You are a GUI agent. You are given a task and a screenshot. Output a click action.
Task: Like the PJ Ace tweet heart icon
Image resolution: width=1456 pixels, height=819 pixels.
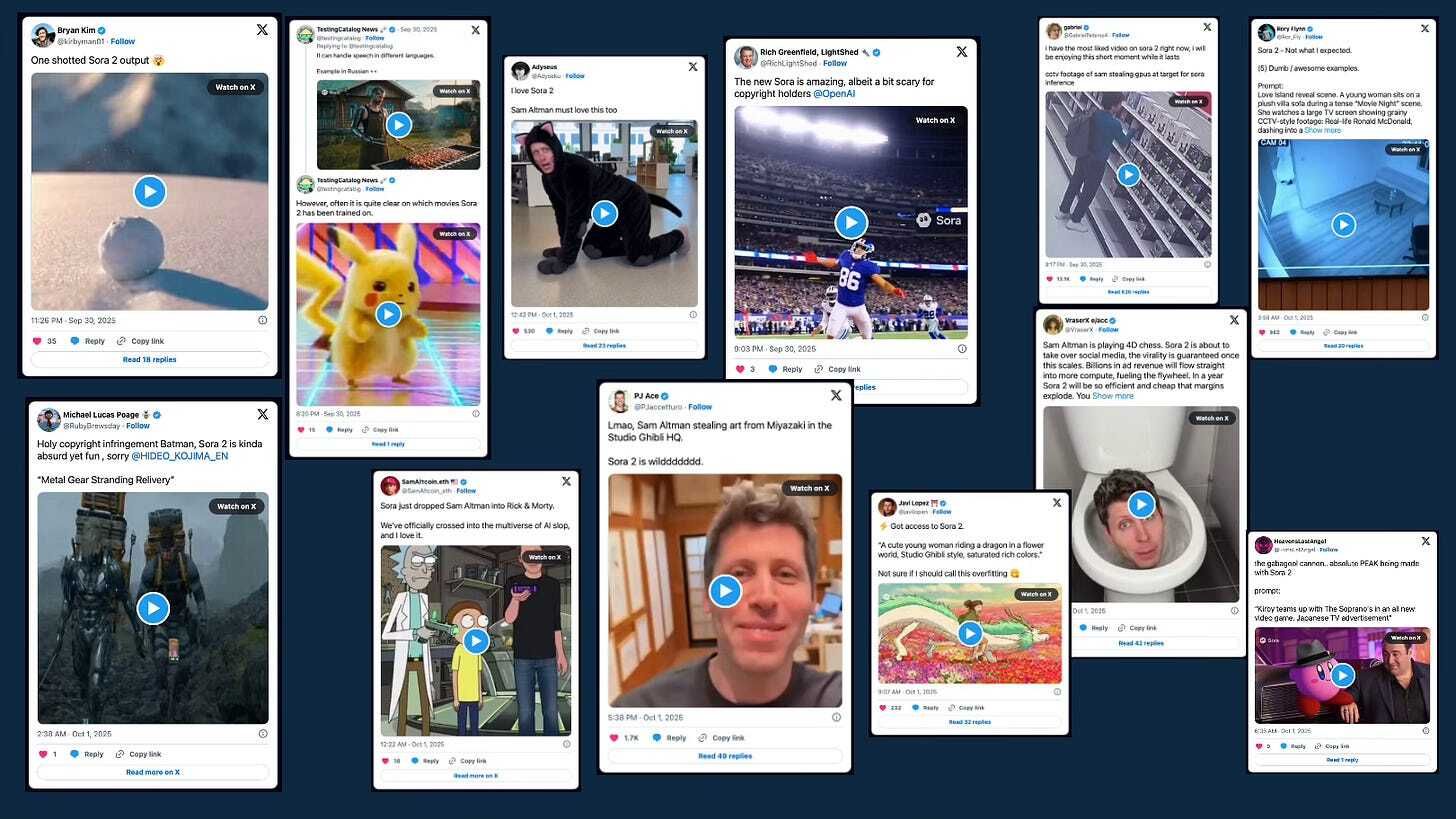coord(616,738)
